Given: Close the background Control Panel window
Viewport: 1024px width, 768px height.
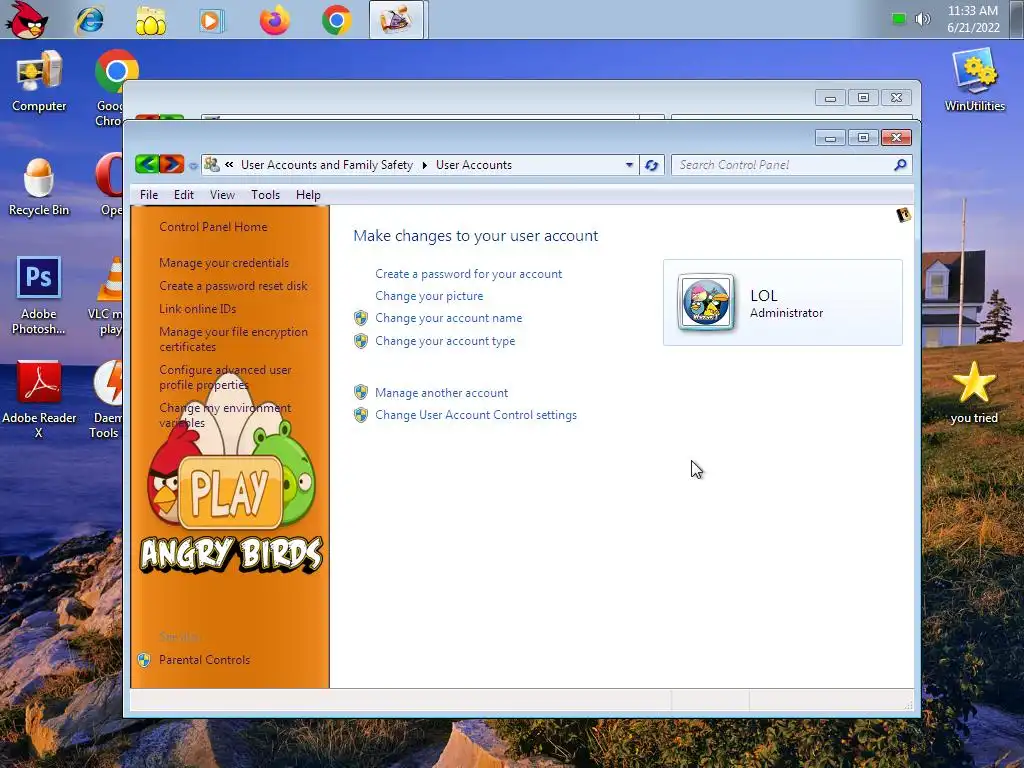Looking at the screenshot, I should [x=896, y=97].
